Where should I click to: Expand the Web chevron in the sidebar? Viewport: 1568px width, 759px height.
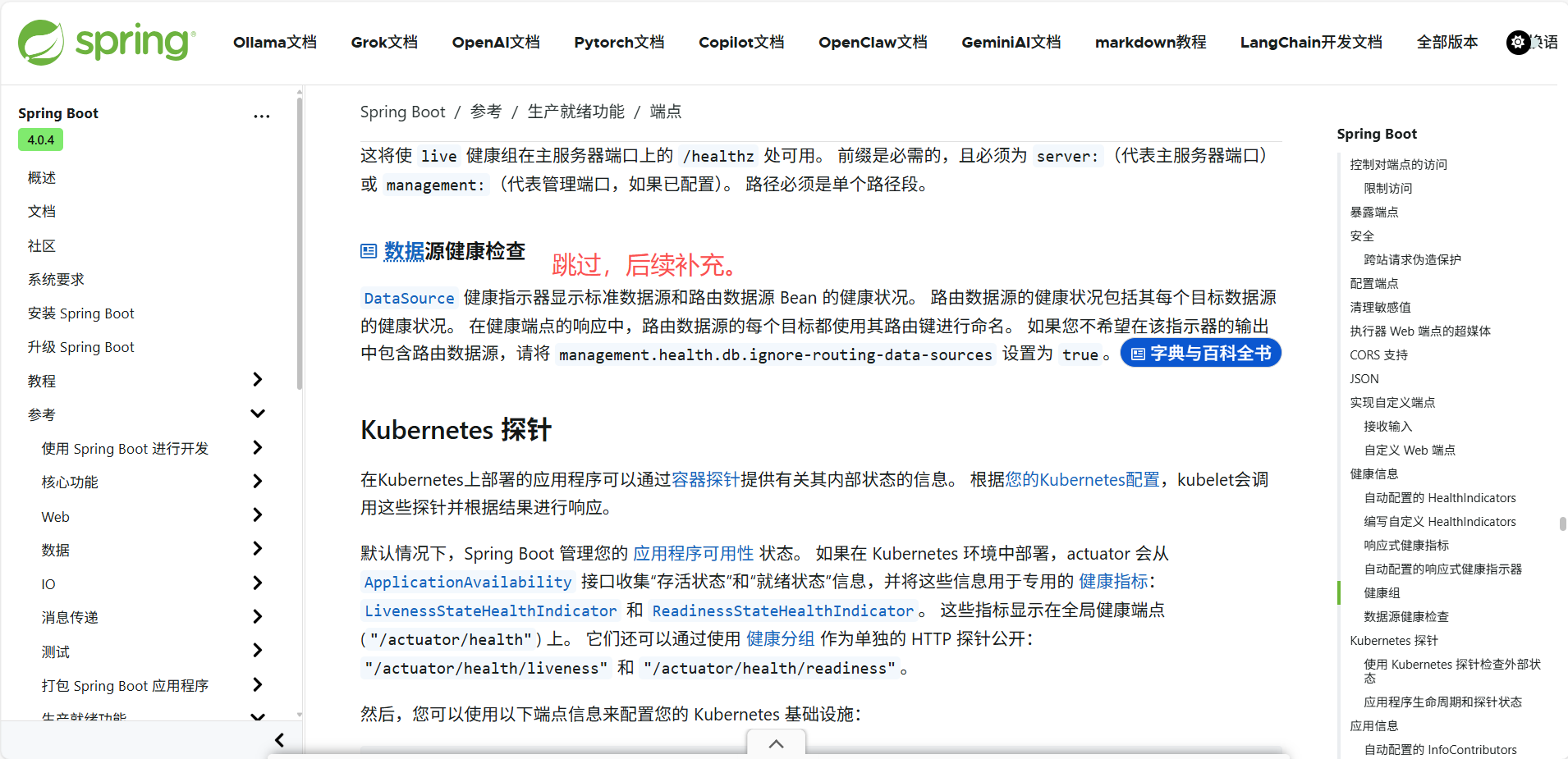pos(257,514)
